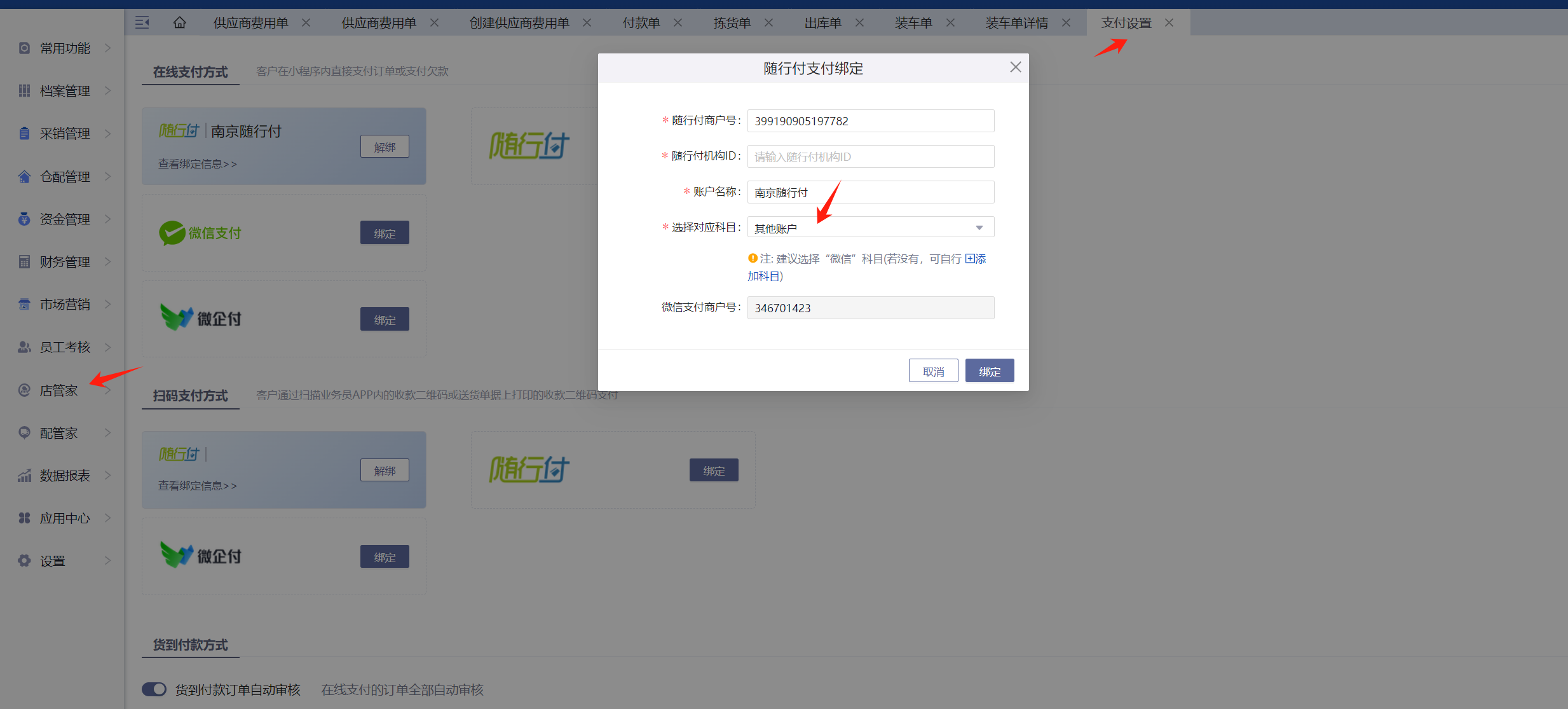Close the 随行付支付绑定 dialog with X
This screenshot has width=1568, height=709.
tap(1015, 67)
